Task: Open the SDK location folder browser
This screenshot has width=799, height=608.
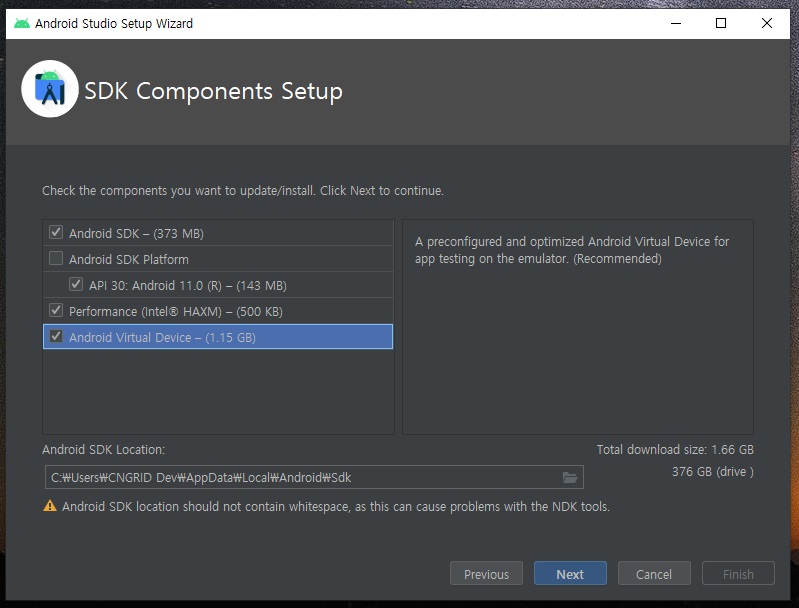Action: [x=570, y=478]
